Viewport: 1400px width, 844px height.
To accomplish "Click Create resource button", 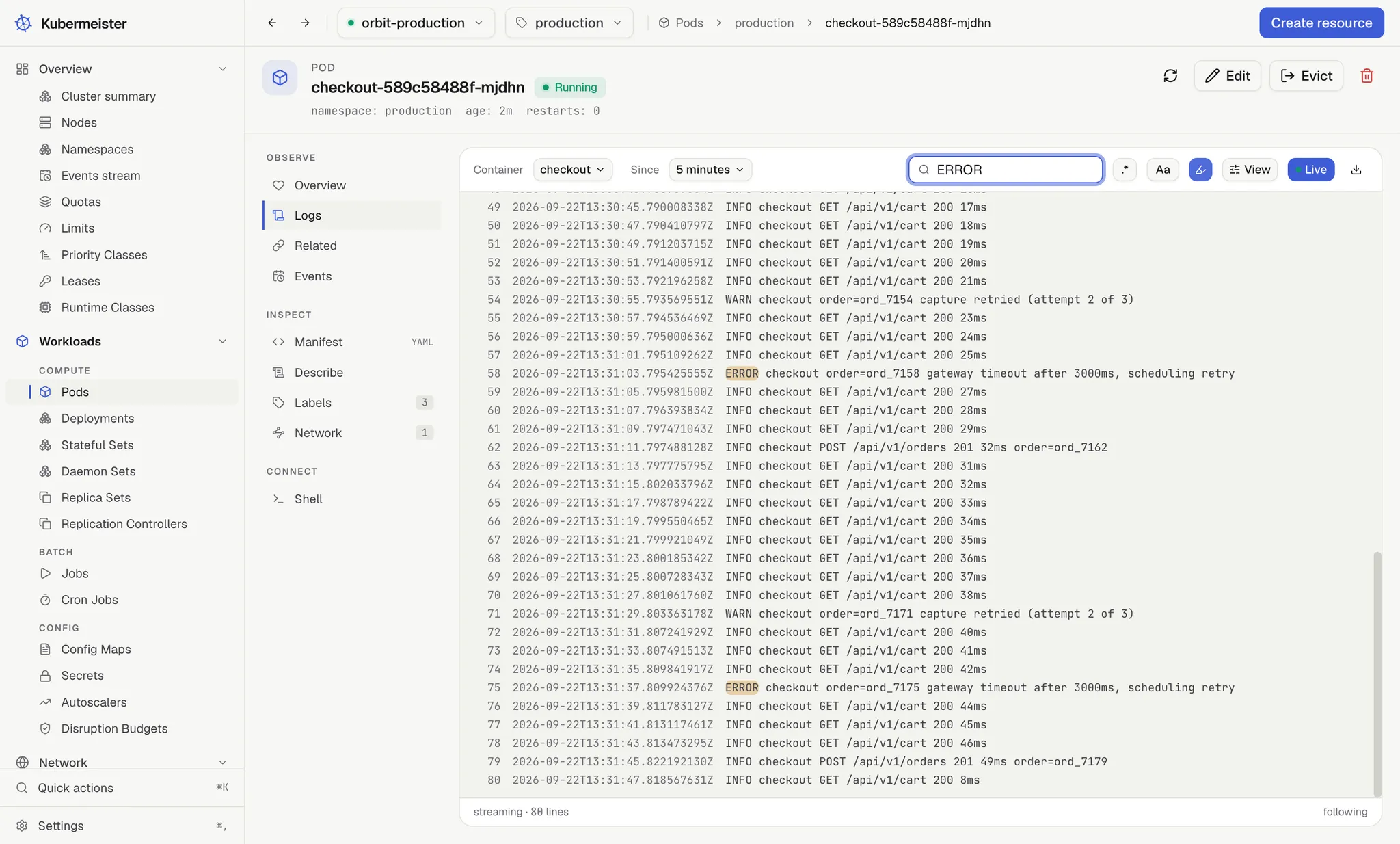I will tap(1321, 23).
